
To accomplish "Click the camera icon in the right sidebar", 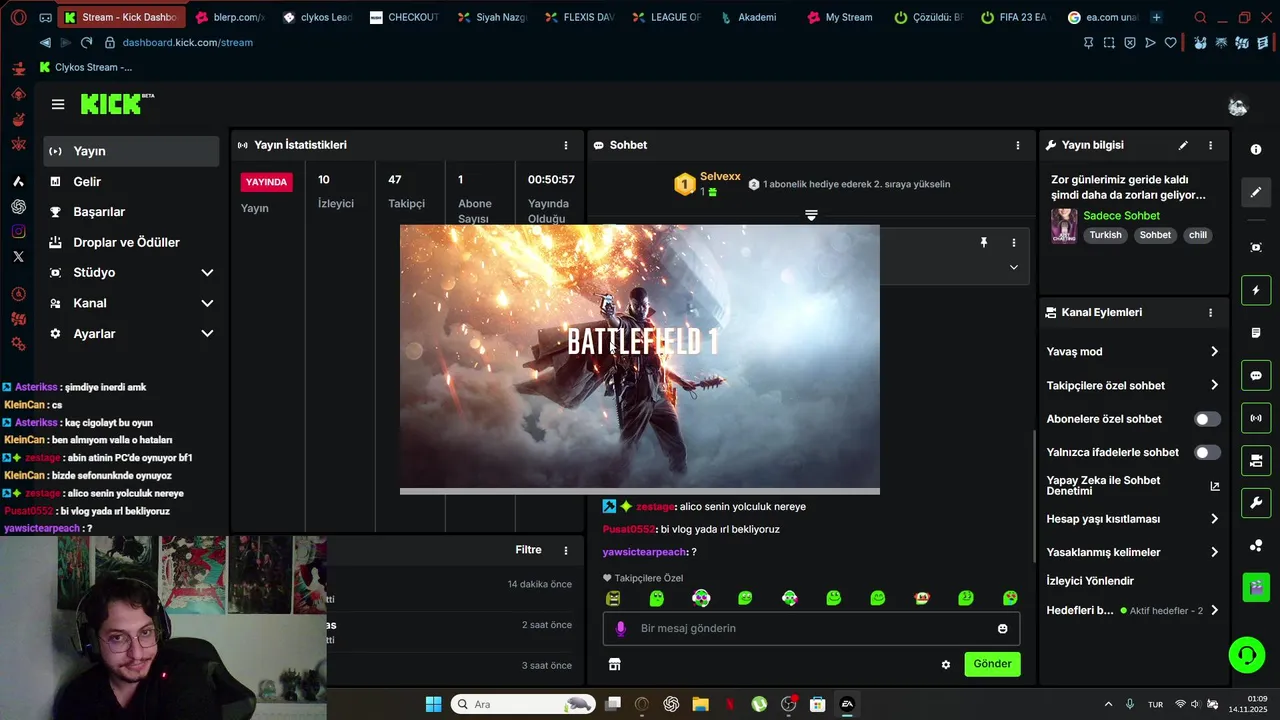I will pos(1256,247).
